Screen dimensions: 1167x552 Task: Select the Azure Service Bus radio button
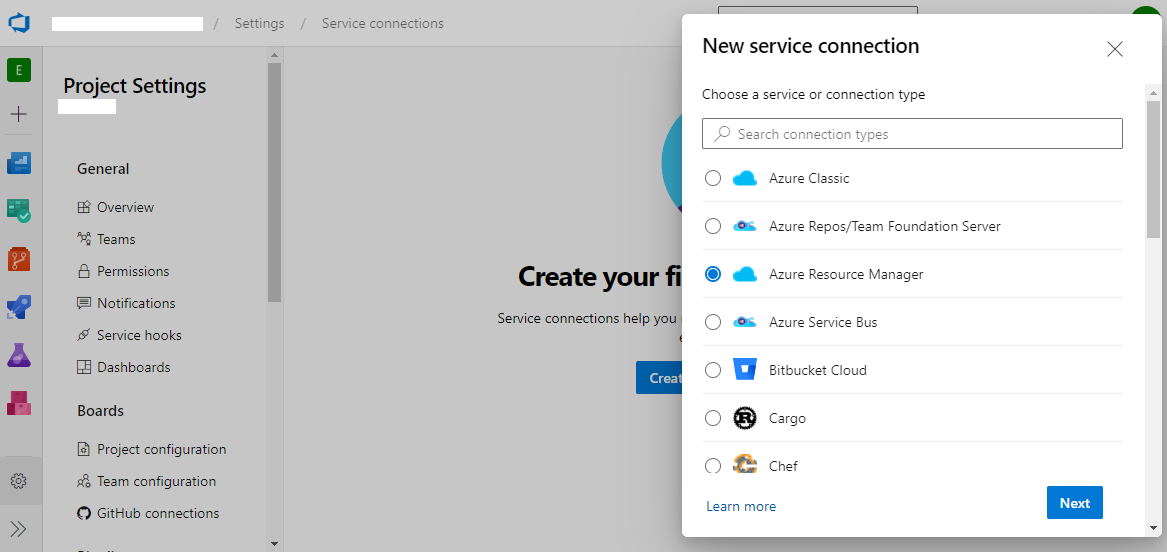(713, 322)
